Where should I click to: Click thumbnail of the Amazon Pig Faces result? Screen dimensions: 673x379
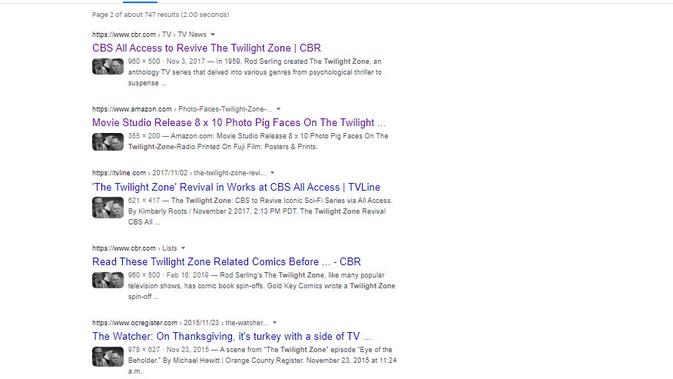tap(108, 142)
